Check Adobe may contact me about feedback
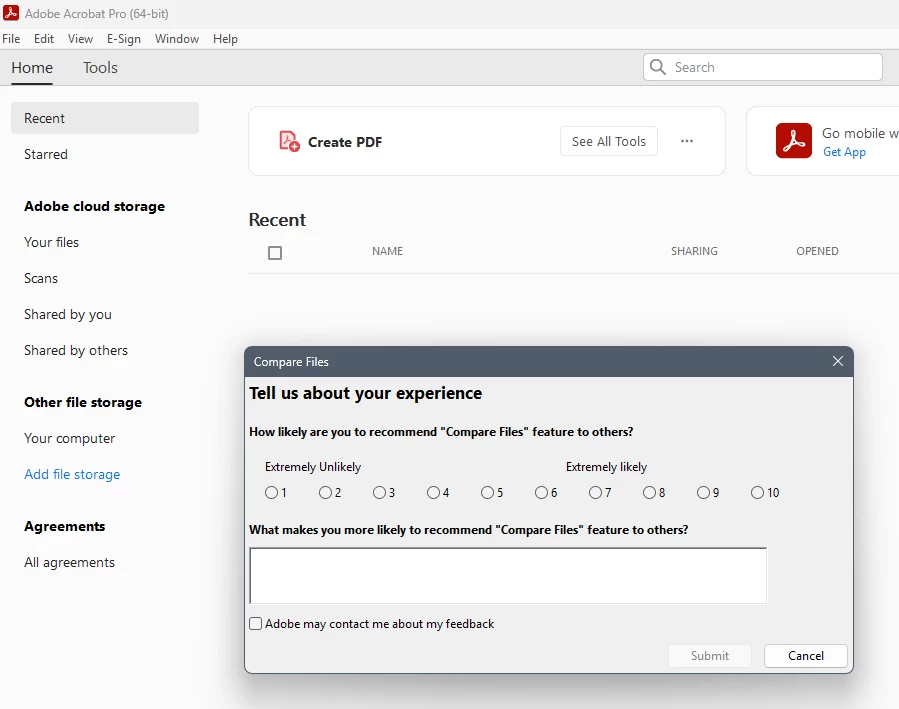The height and width of the screenshot is (709, 899). 256,624
